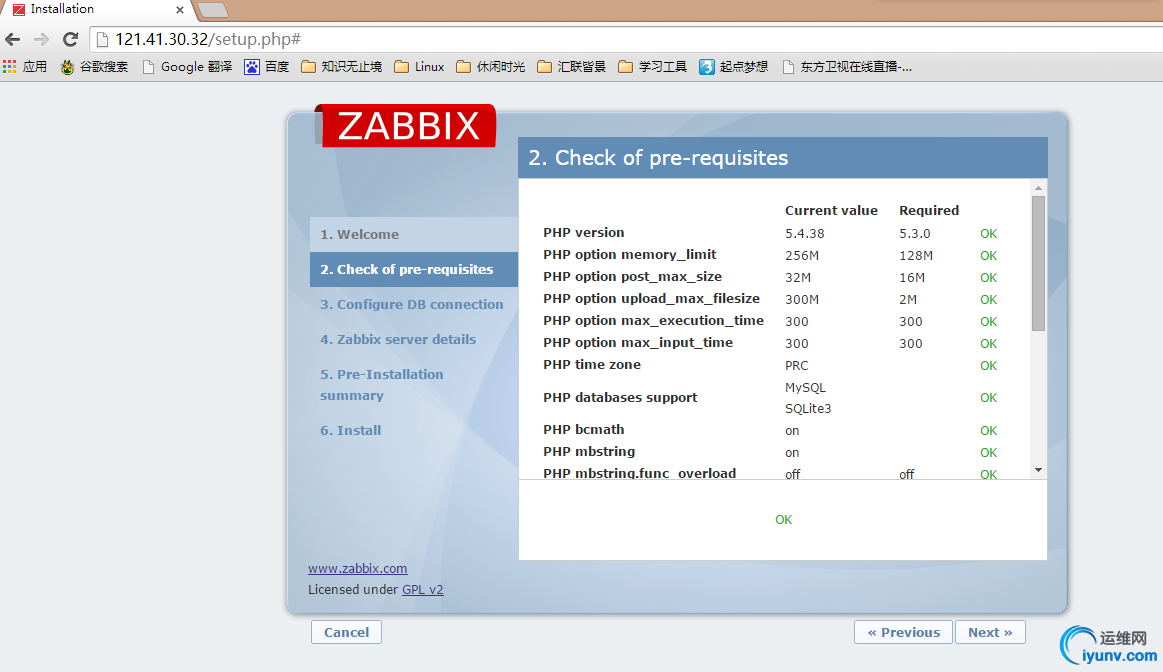Click the 2. Check of pre-requisites heading
This screenshot has height=672, width=1163.
coord(658,158)
